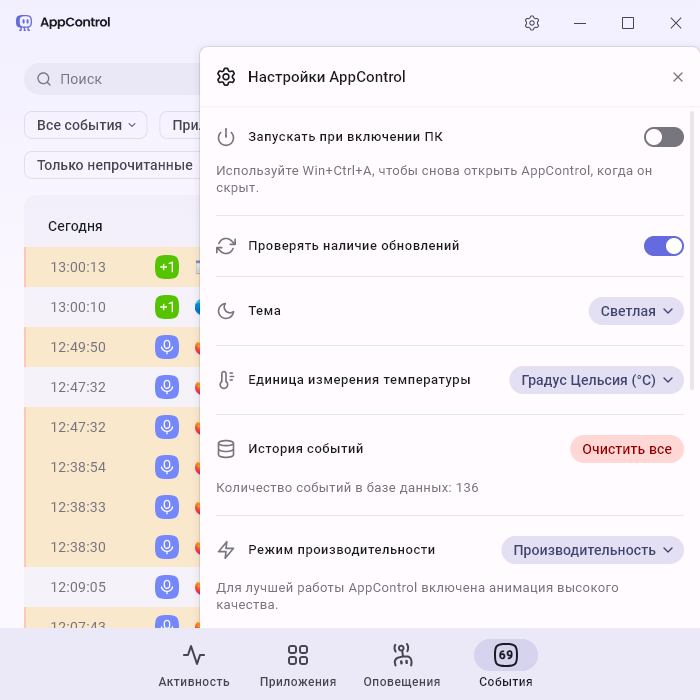Click the green +1 badge at 13:00:10

167,307
